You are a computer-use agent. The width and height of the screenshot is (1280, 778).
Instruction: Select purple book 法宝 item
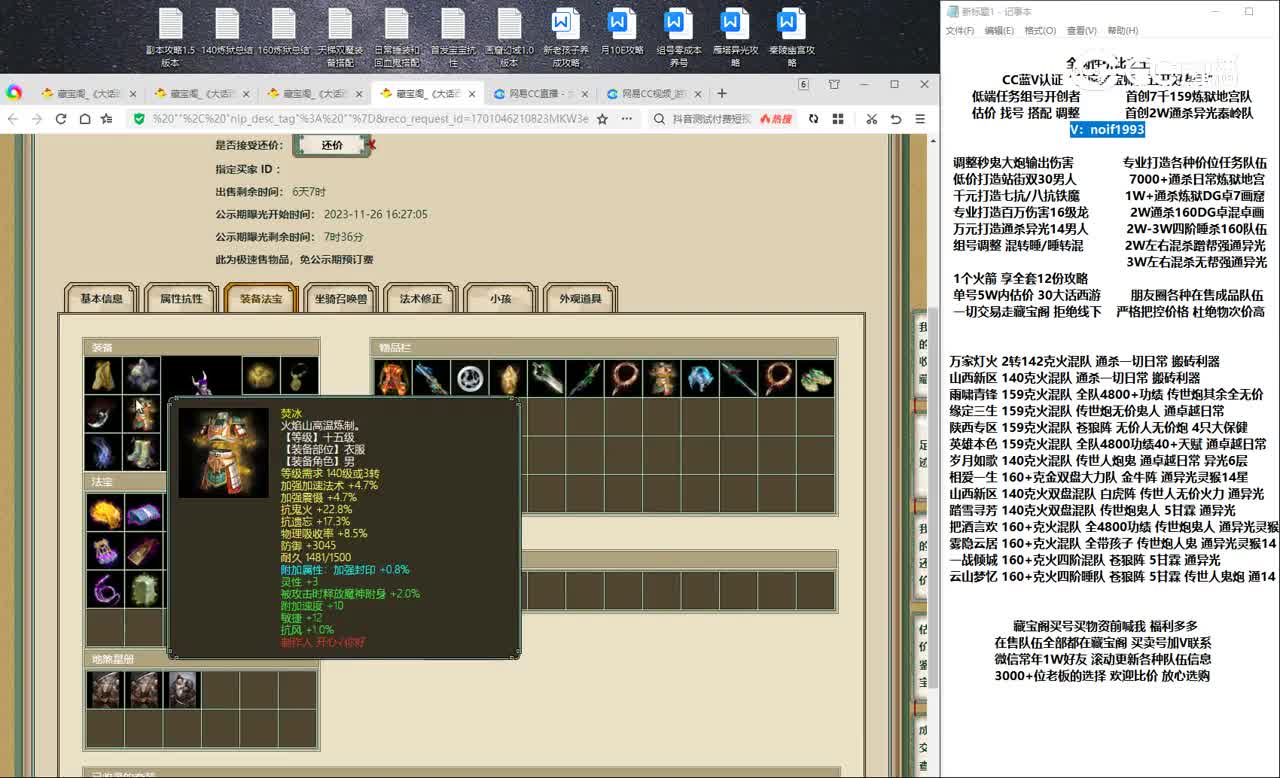(x=142, y=513)
